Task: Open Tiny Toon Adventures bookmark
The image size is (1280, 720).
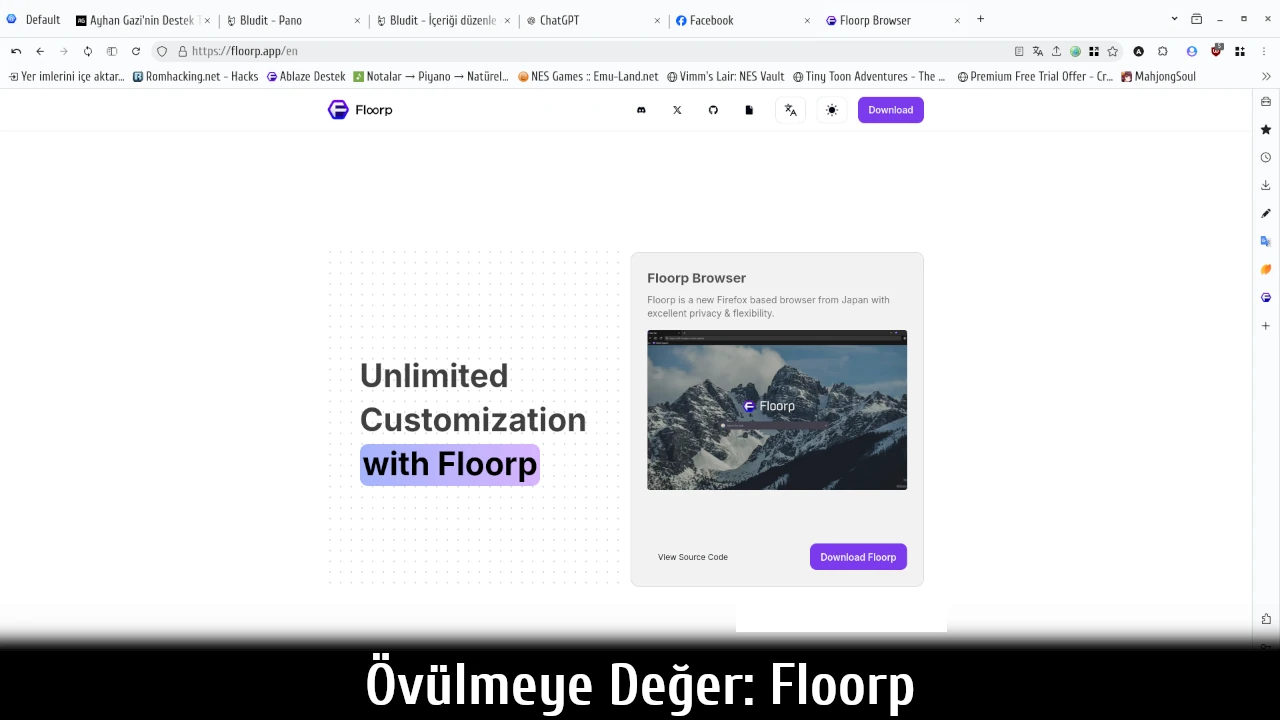Action: (868, 76)
